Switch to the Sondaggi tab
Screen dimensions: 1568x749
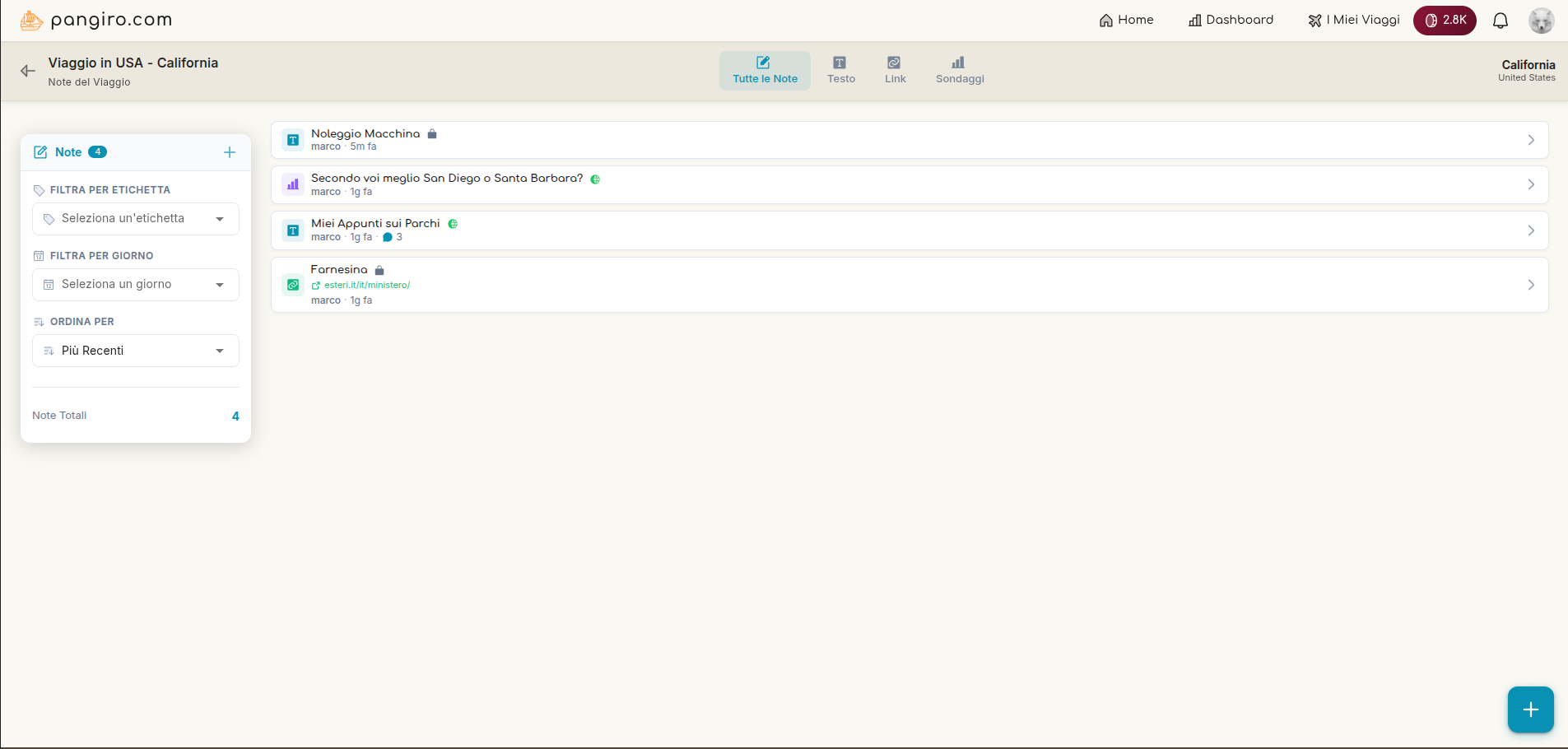959,70
